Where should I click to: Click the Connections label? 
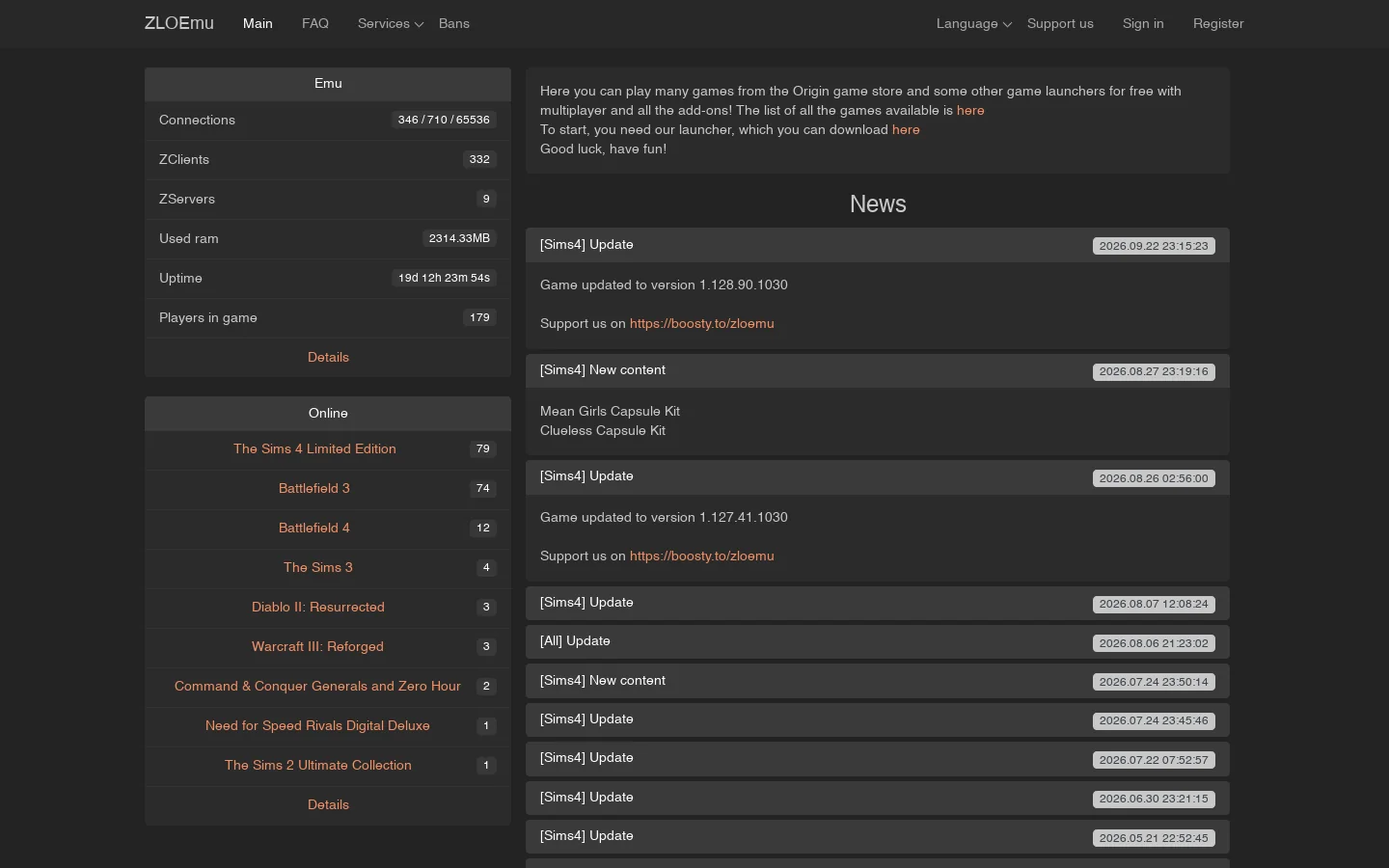click(x=197, y=120)
